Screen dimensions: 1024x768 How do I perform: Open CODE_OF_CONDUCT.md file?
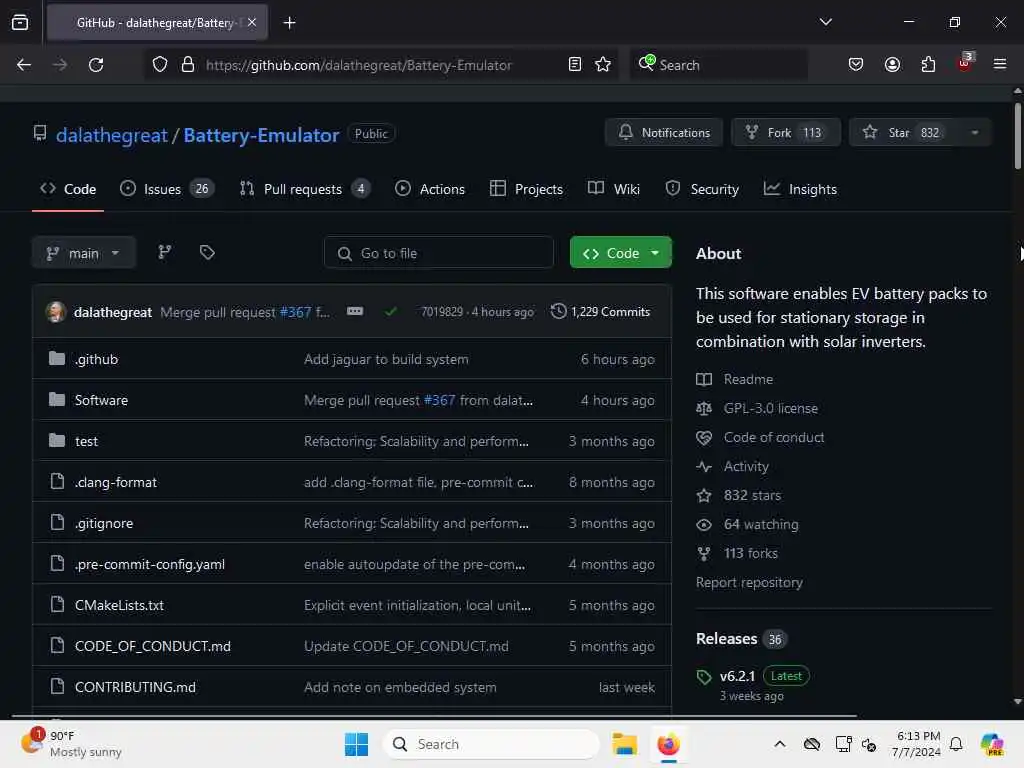tap(153, 646)
